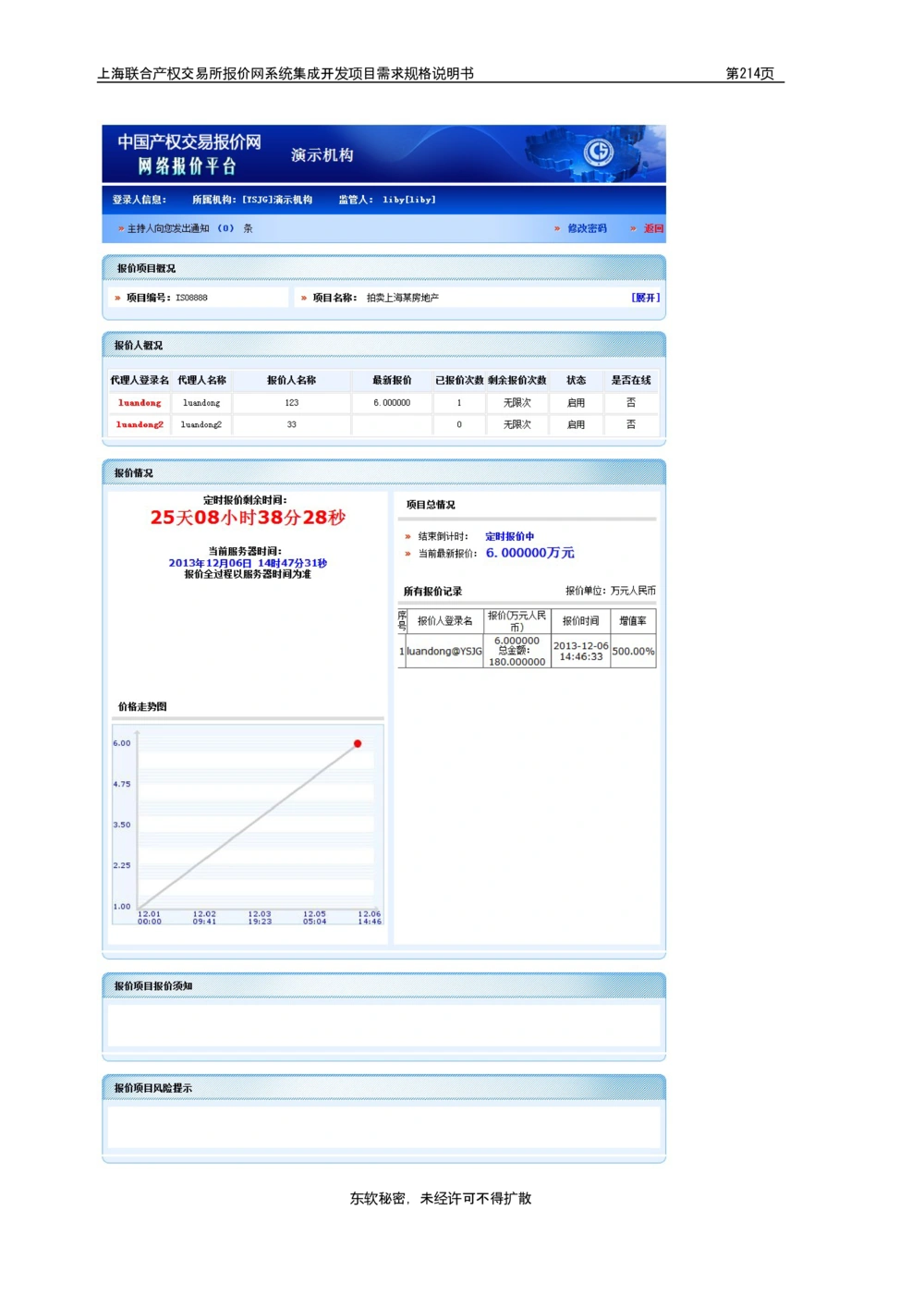Click the arrow bullet before 主持人向您发出通知
This screenshot has width=924, height=1308.
120,228
